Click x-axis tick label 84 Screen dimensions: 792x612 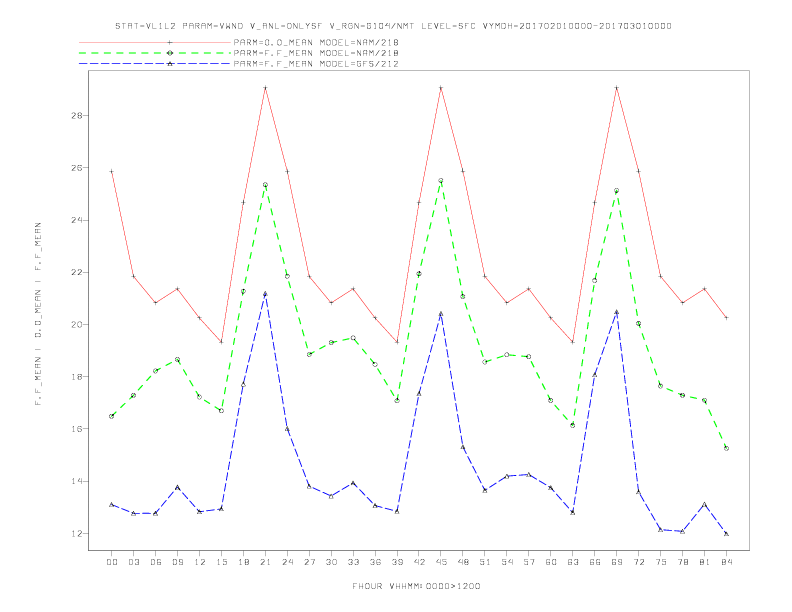tap(727, 562)
